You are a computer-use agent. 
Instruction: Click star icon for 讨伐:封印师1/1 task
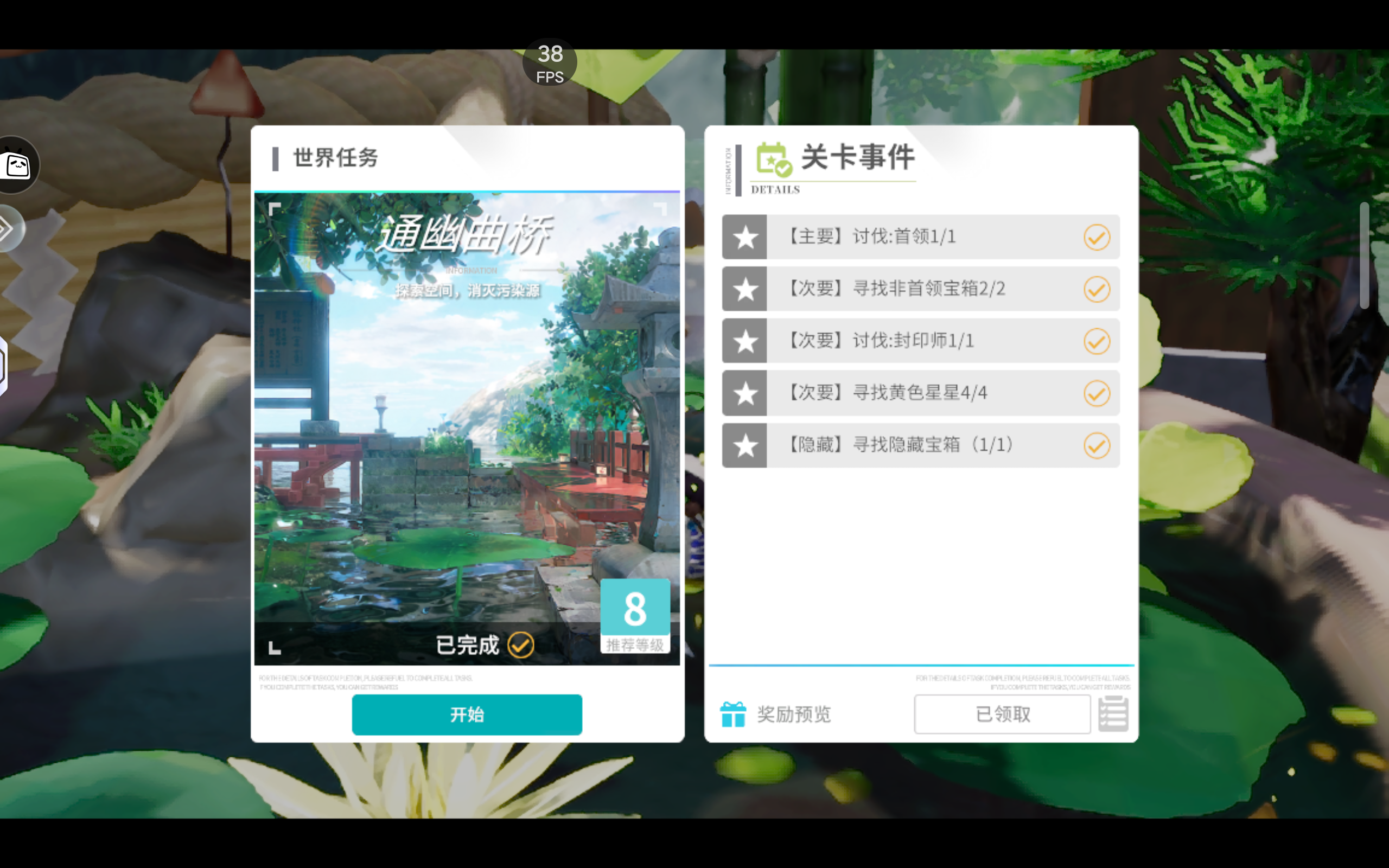pyautogui.click(x=745, y=342)
